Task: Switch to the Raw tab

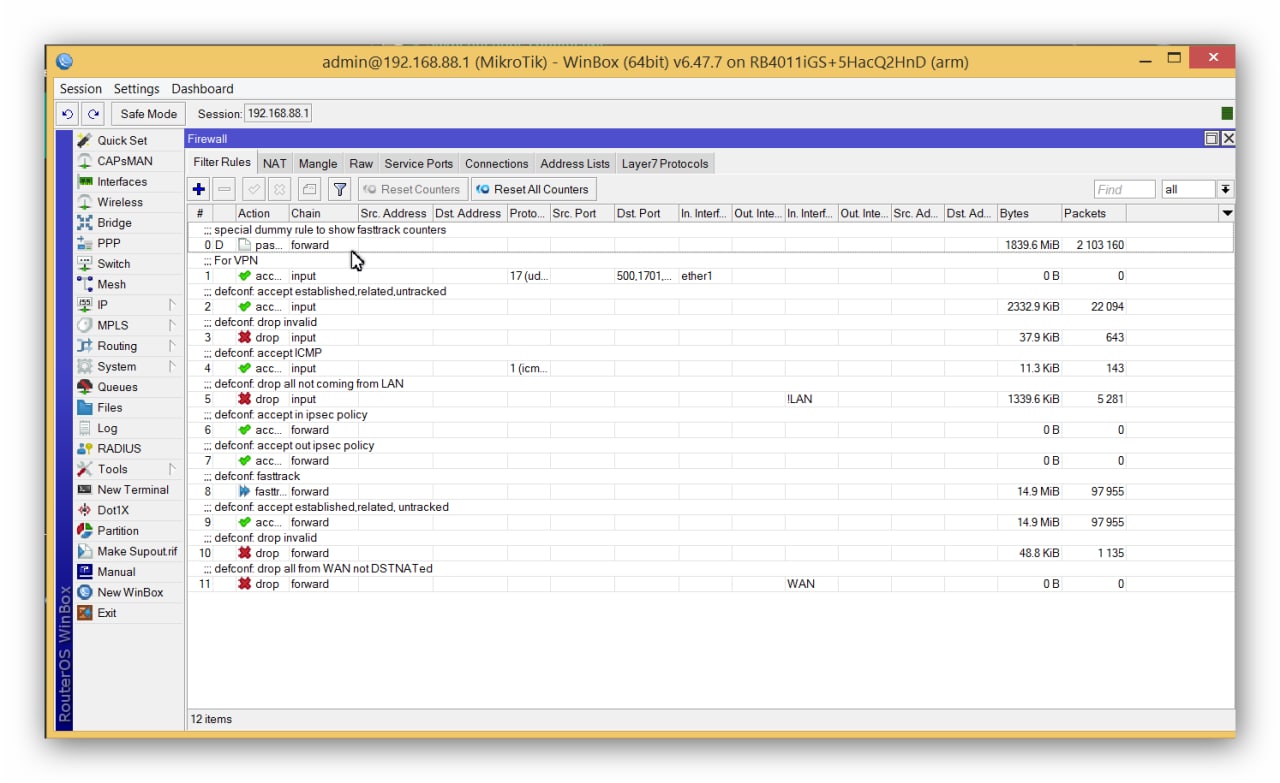Action: [361, 164]
